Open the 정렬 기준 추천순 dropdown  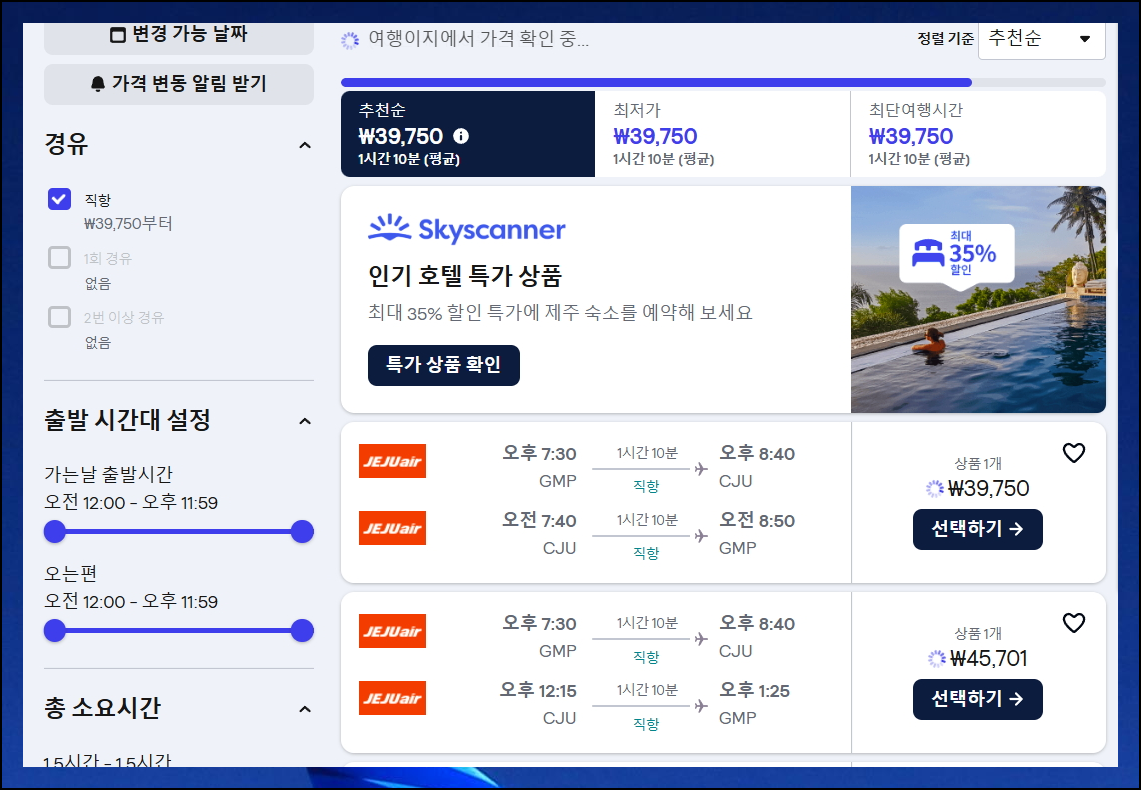tap(1042, 39)
